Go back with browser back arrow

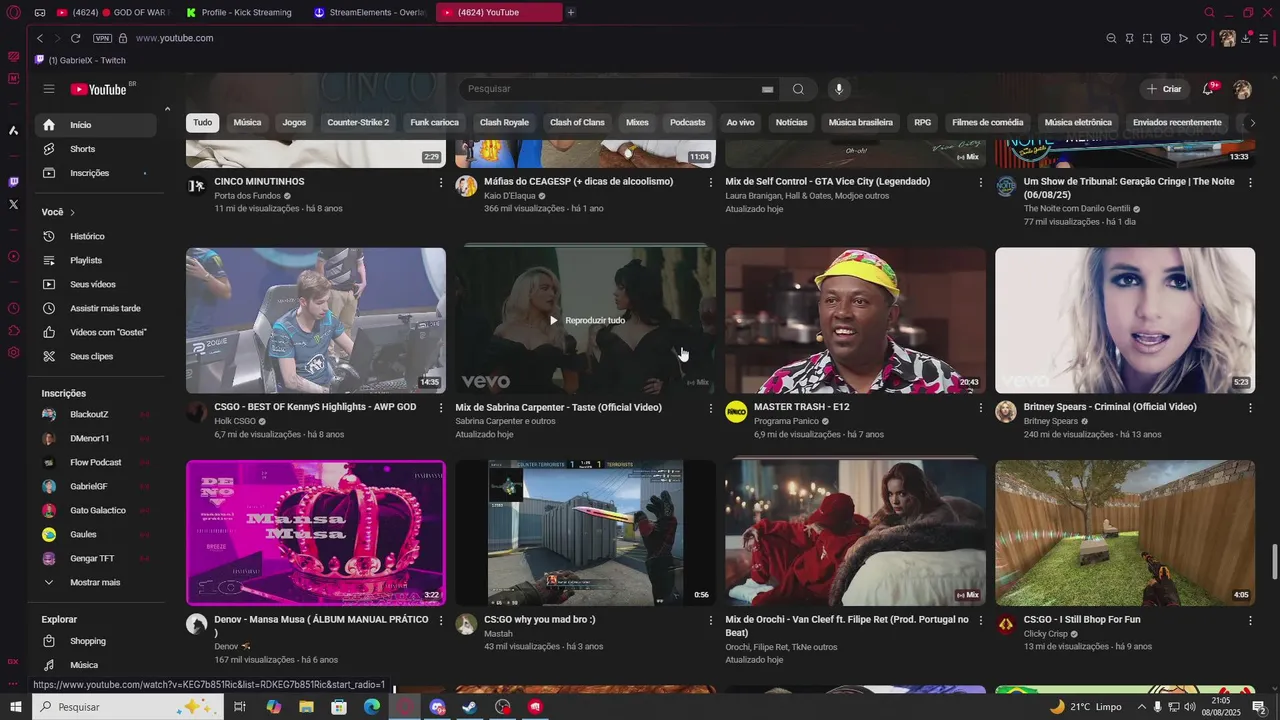pos(40,38)
